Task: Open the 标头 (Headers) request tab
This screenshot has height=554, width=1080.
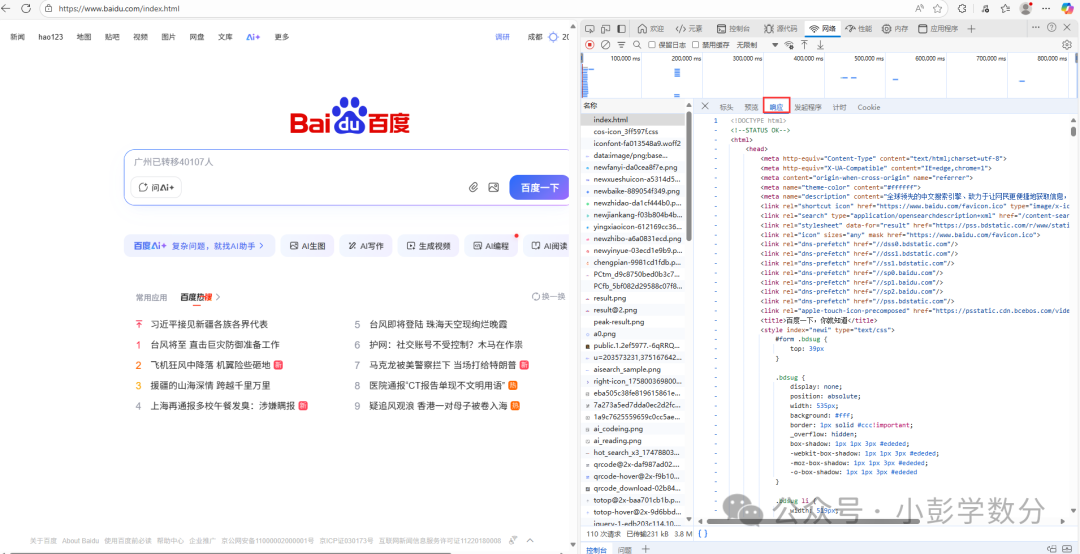Action: coord(727,107)
